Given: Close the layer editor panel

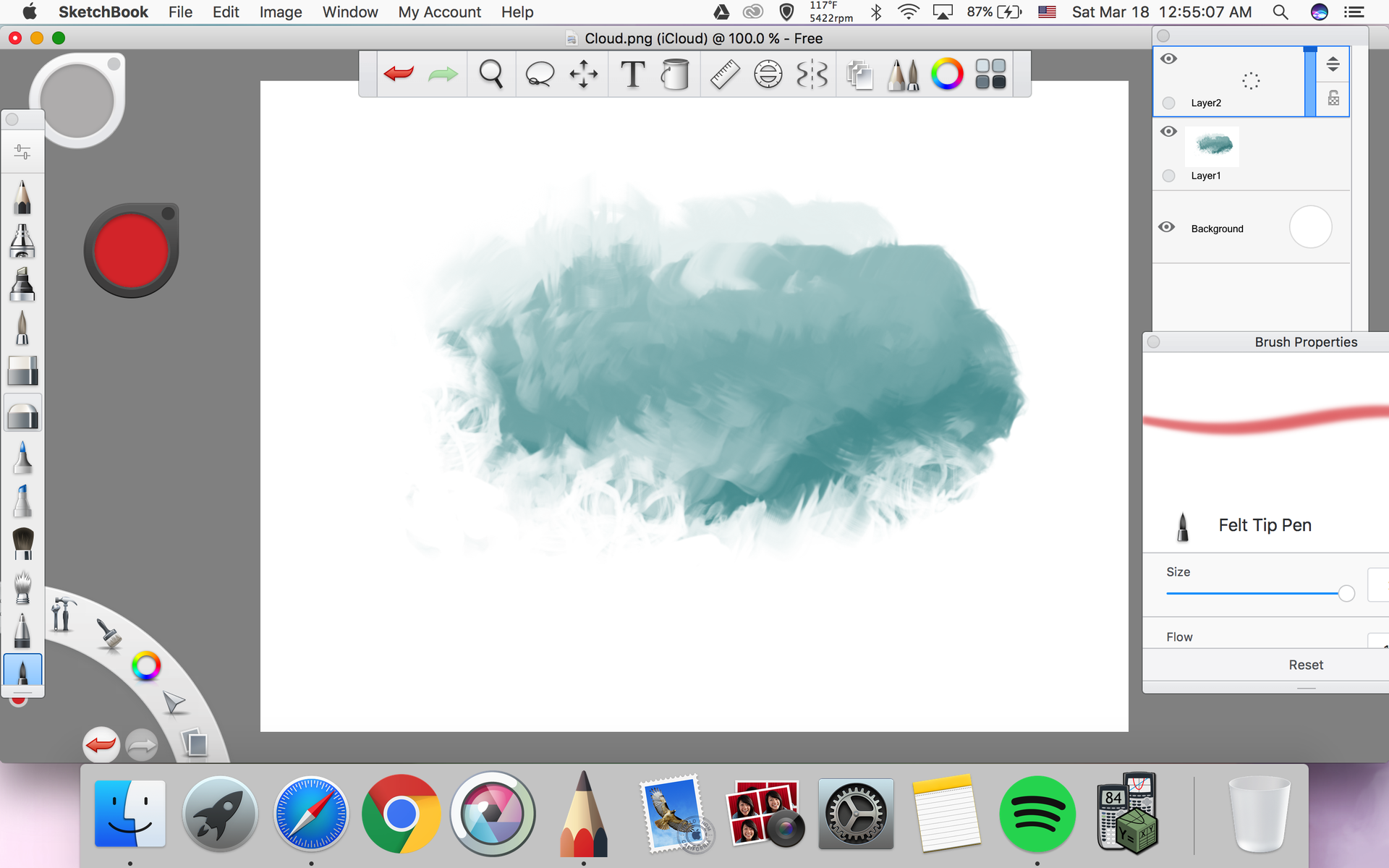Looking at the screenshot, I should [1163, 36].
